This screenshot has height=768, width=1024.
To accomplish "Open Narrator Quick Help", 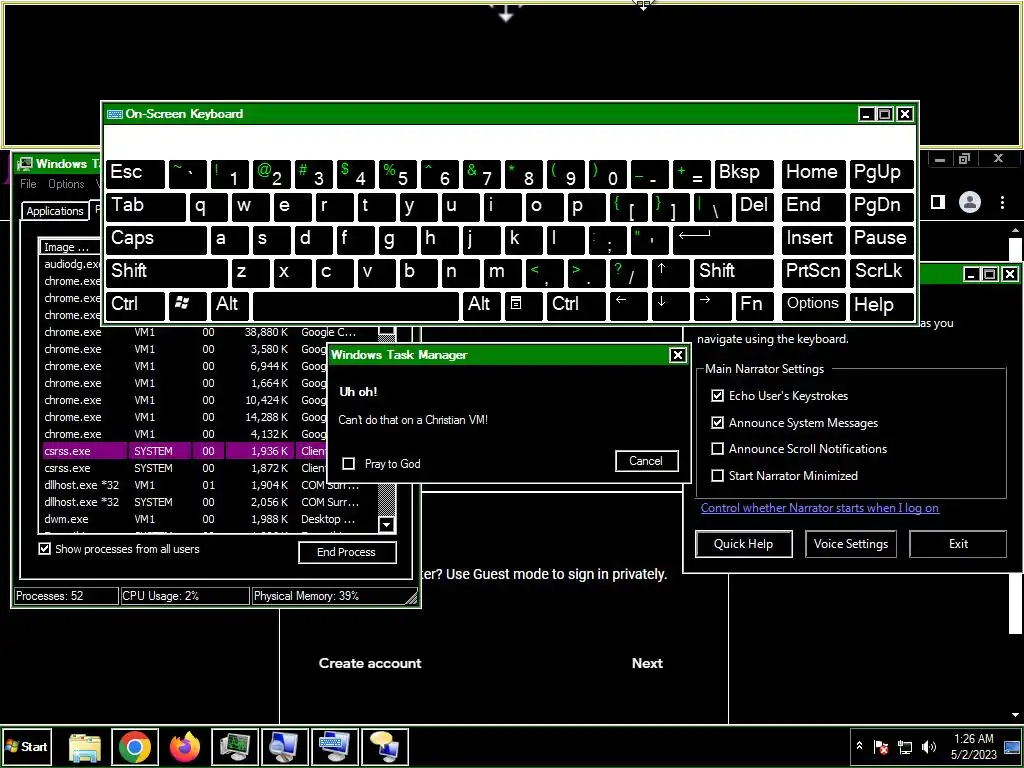I will tap(743, 544).
